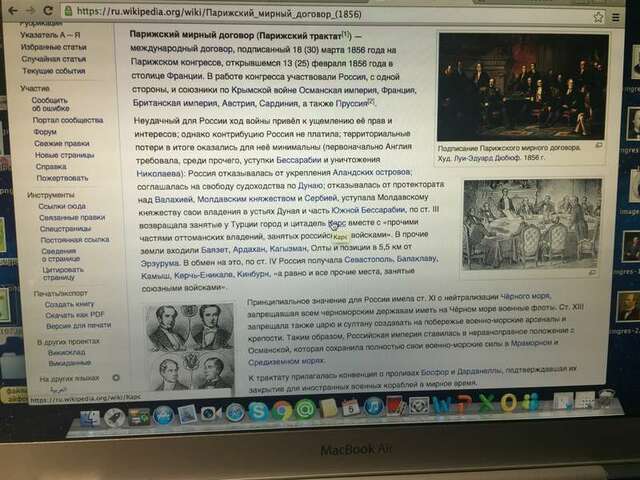Open the Эрзурума article link
This screenshot has width=640, height=480.
[160, 263]
